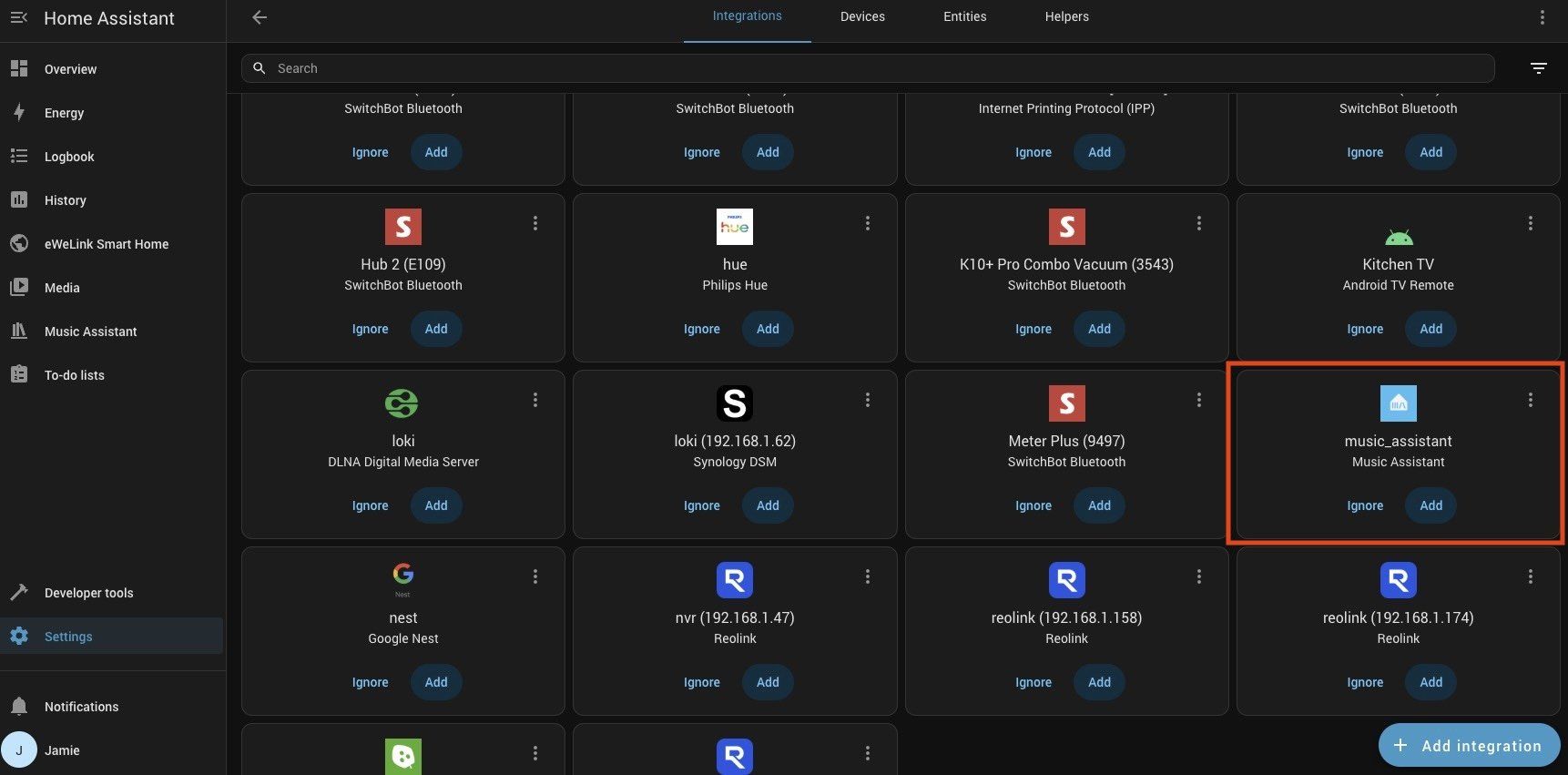Collapse the sidebar with the menu icon
This screenshot has height=775, width=1568.
(19, 18)
